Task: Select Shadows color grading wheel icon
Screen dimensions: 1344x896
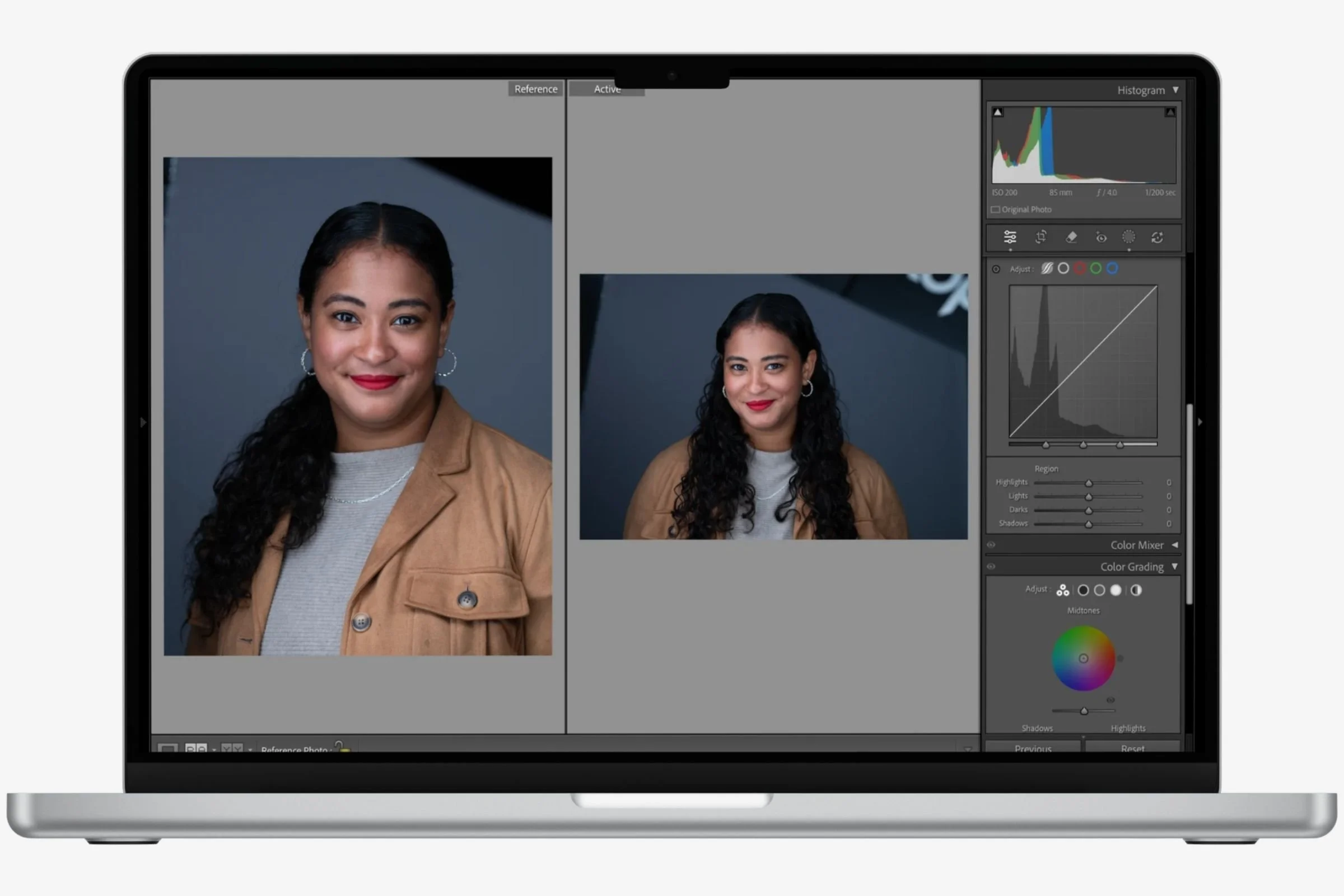Action: (x=1083, y=590)
